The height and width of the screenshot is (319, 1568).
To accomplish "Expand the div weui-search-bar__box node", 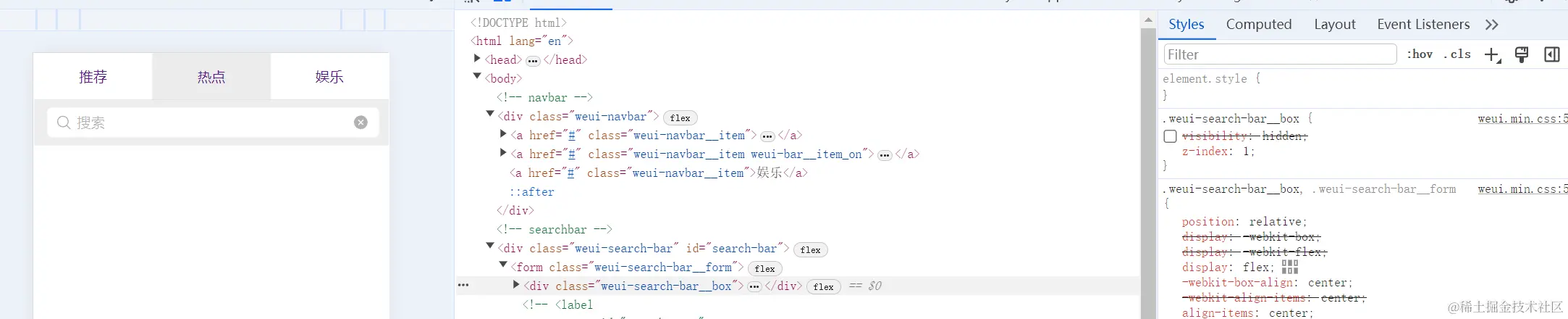I will 516,285.
